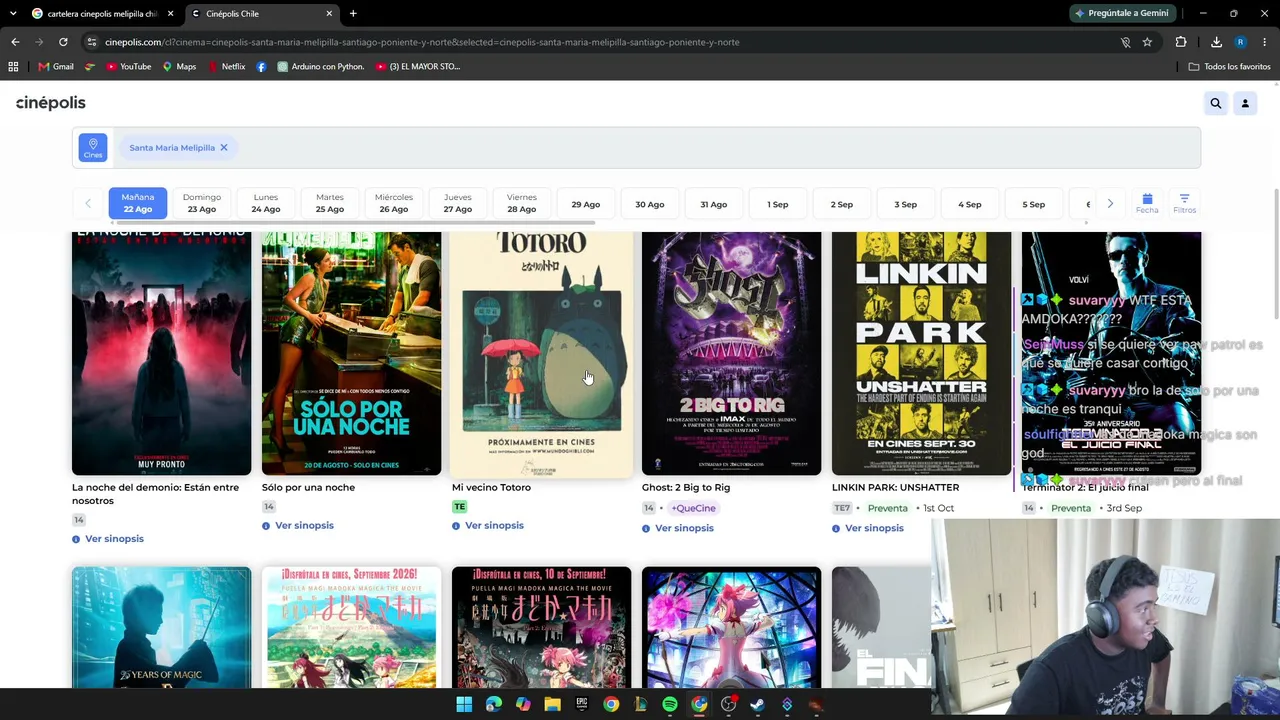Open EL MAYOR STO YouTube bookmark
This screenshot has height=720, width=1280.
pos(418,67)
